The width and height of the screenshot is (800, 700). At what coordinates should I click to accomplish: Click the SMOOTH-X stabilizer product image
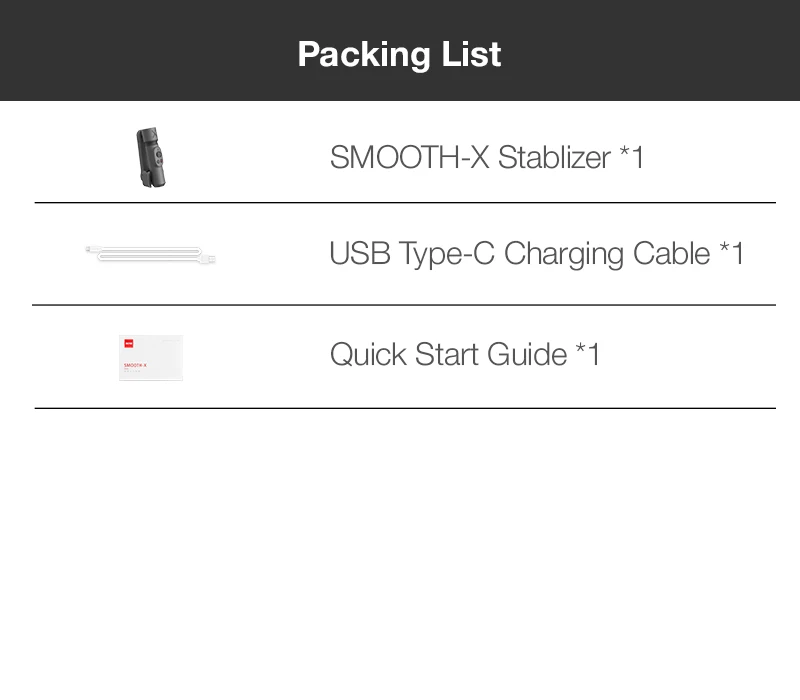[151, 157]
